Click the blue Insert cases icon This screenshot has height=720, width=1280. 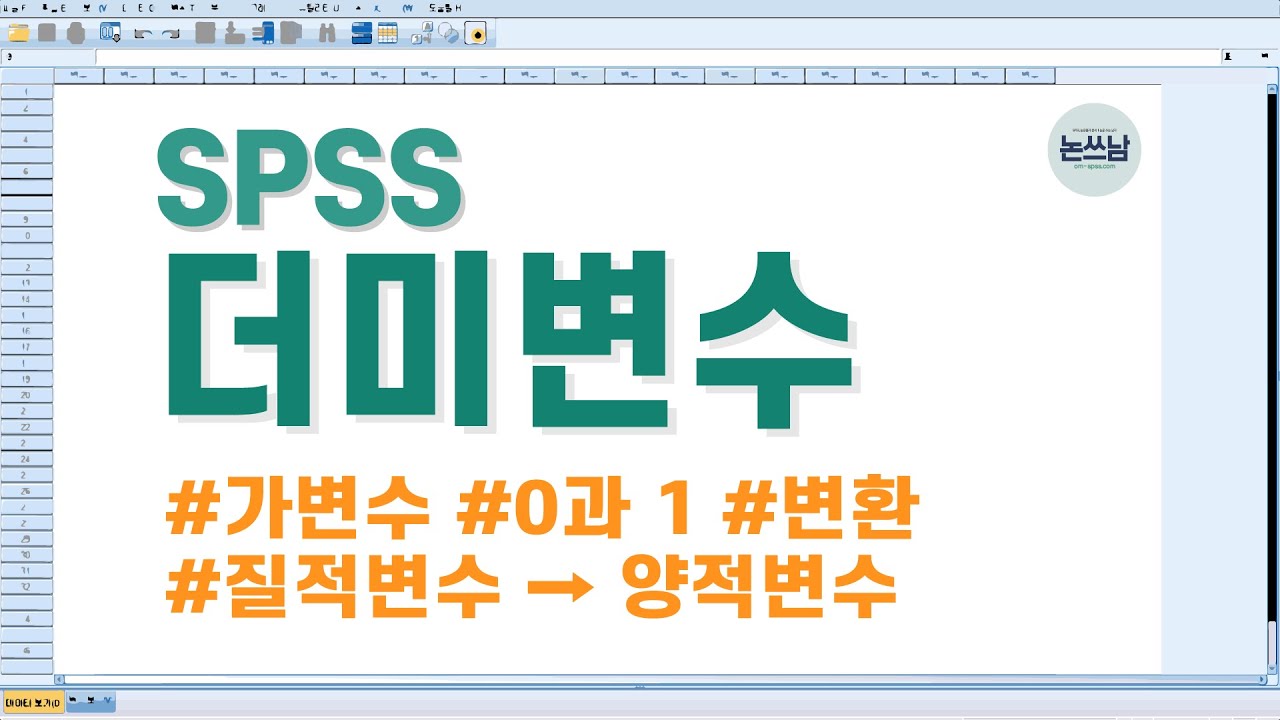362,33
